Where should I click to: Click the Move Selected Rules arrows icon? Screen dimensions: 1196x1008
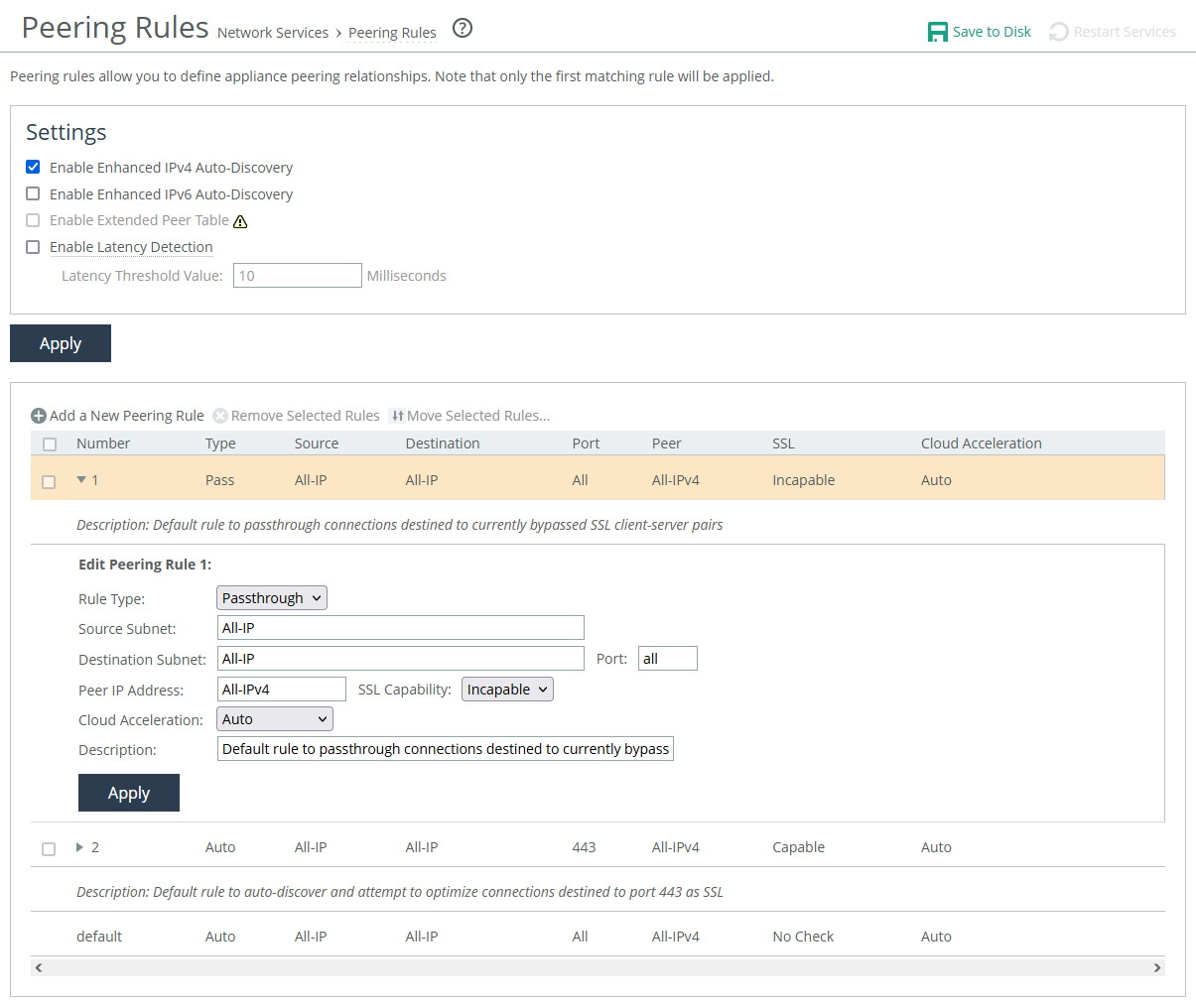point(397,416)
